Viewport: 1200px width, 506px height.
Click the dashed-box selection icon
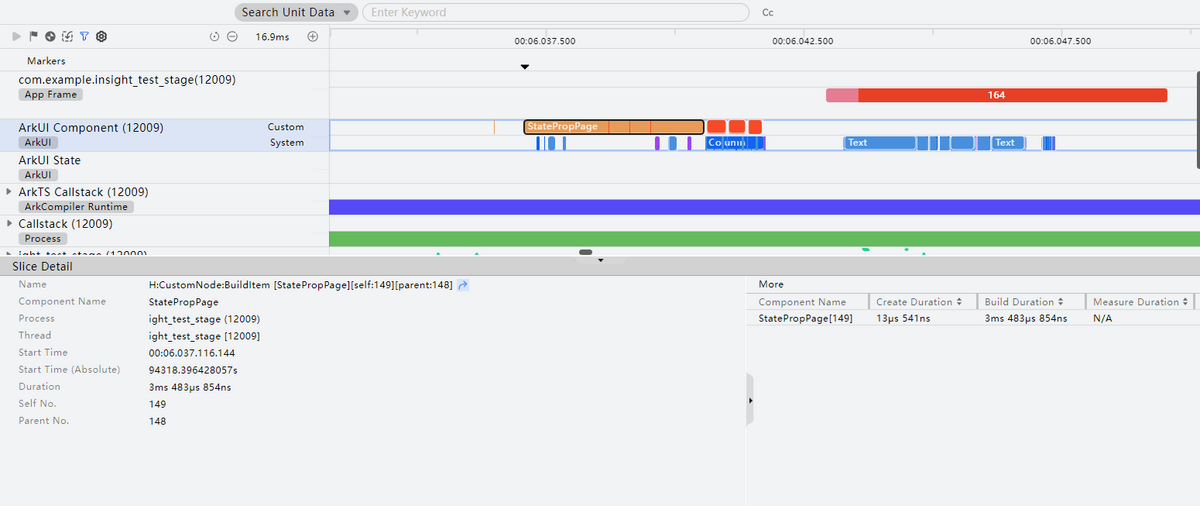click(67, 36)
